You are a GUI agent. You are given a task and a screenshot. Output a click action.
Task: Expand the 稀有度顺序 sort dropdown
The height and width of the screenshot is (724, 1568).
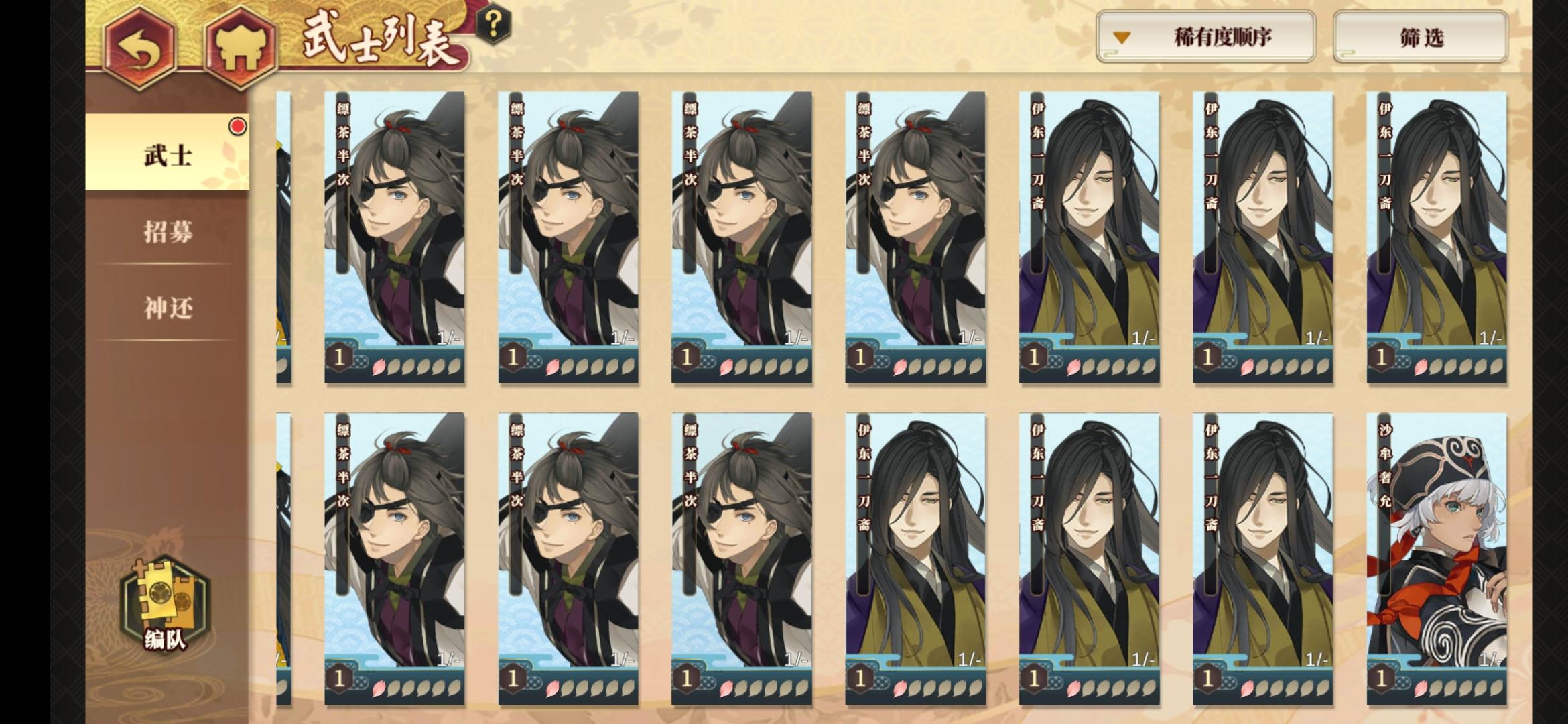1205,37
